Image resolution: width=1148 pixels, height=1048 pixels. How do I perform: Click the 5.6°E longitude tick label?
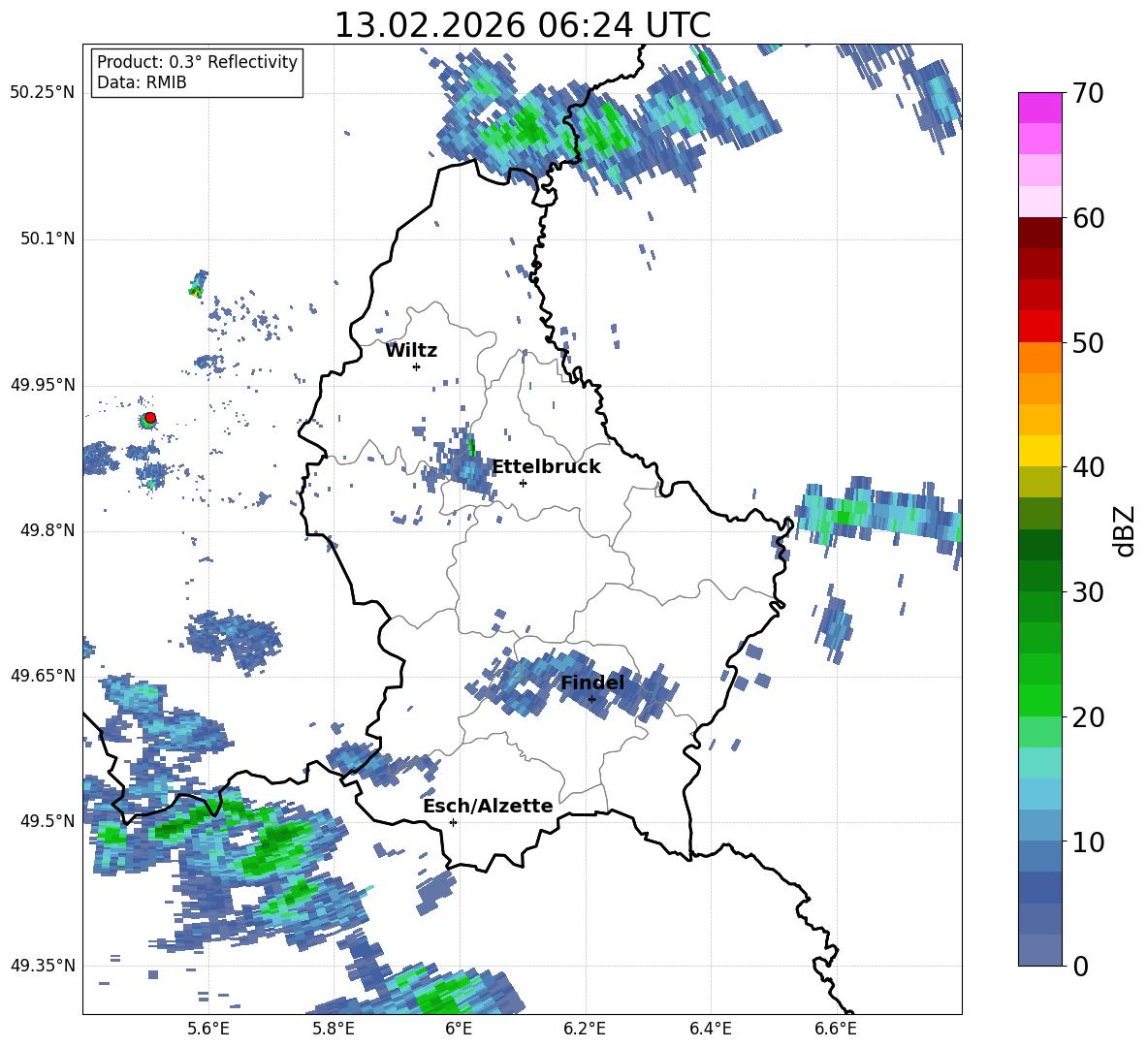pos(207,1029)
